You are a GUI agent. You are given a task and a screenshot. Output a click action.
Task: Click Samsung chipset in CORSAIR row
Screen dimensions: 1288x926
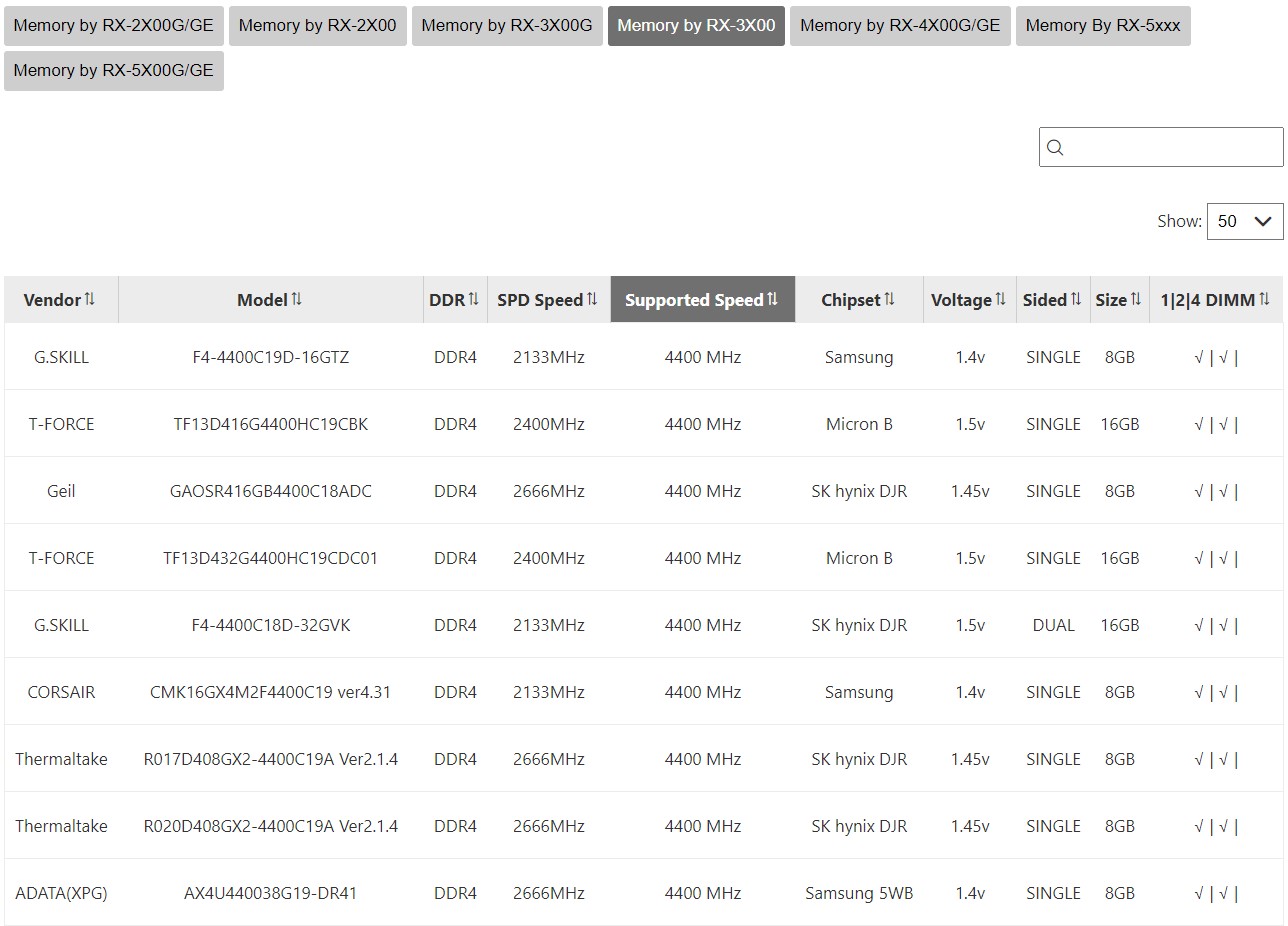[x=859, y=692]
